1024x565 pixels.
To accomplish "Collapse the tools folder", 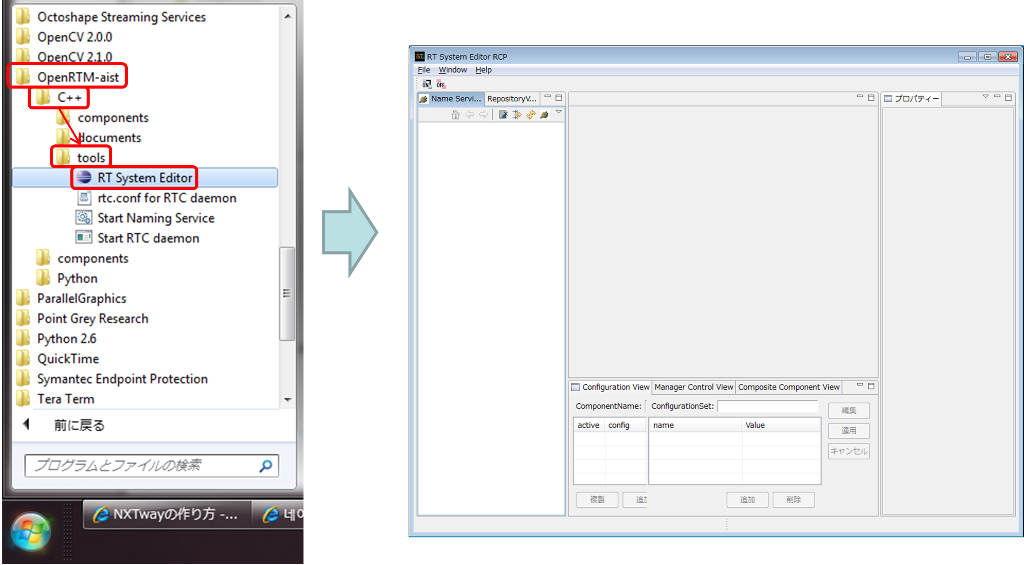I will pos(80,157).
